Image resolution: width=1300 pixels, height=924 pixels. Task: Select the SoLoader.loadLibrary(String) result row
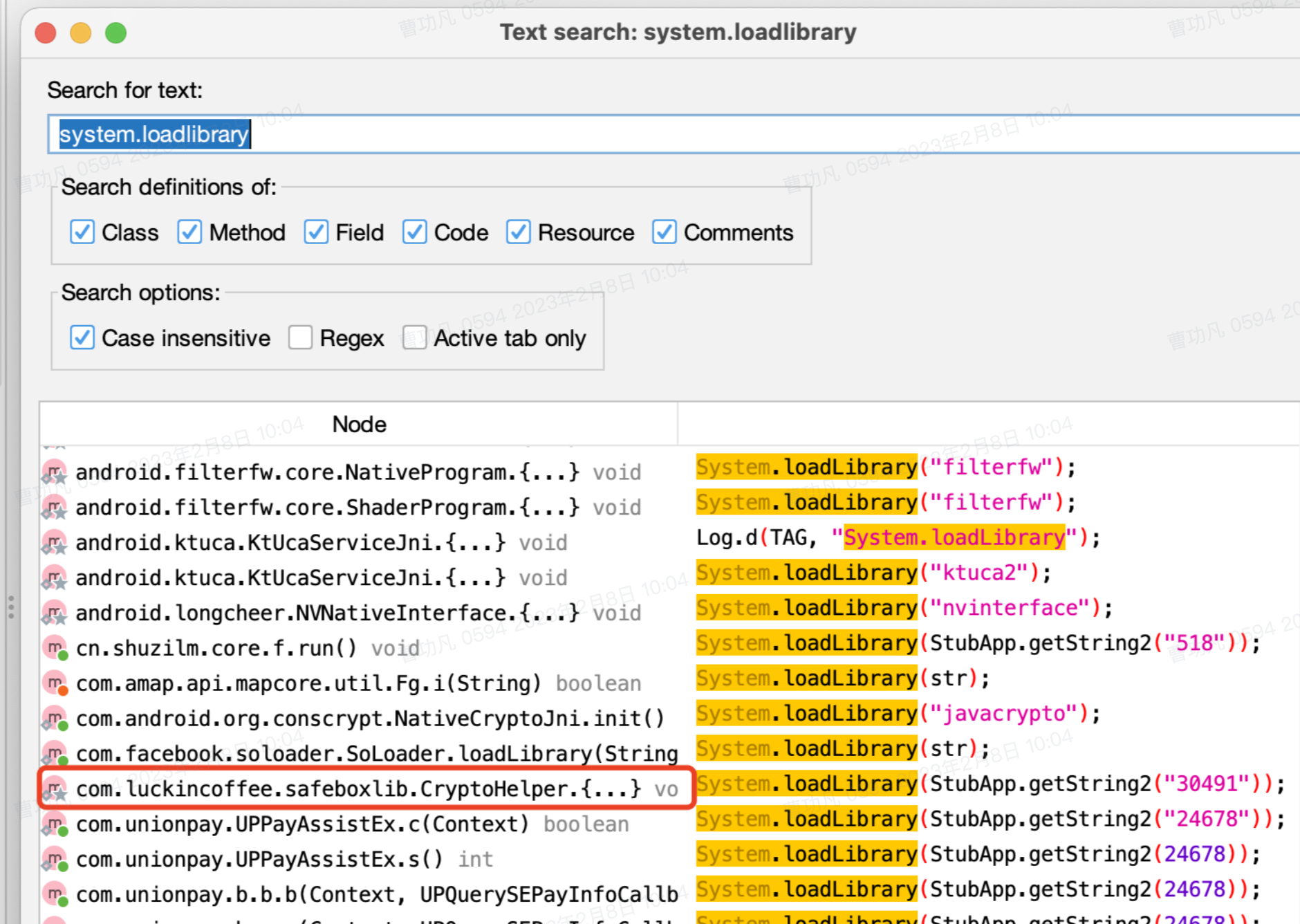(377, 754)
